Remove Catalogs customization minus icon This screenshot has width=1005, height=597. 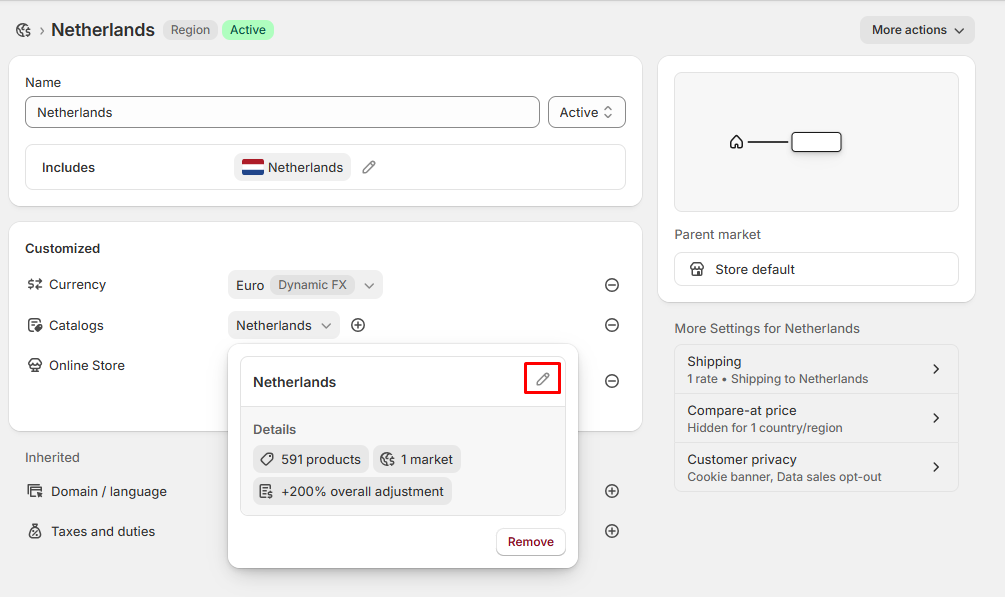pyautogui.click(x=612, y=325)
